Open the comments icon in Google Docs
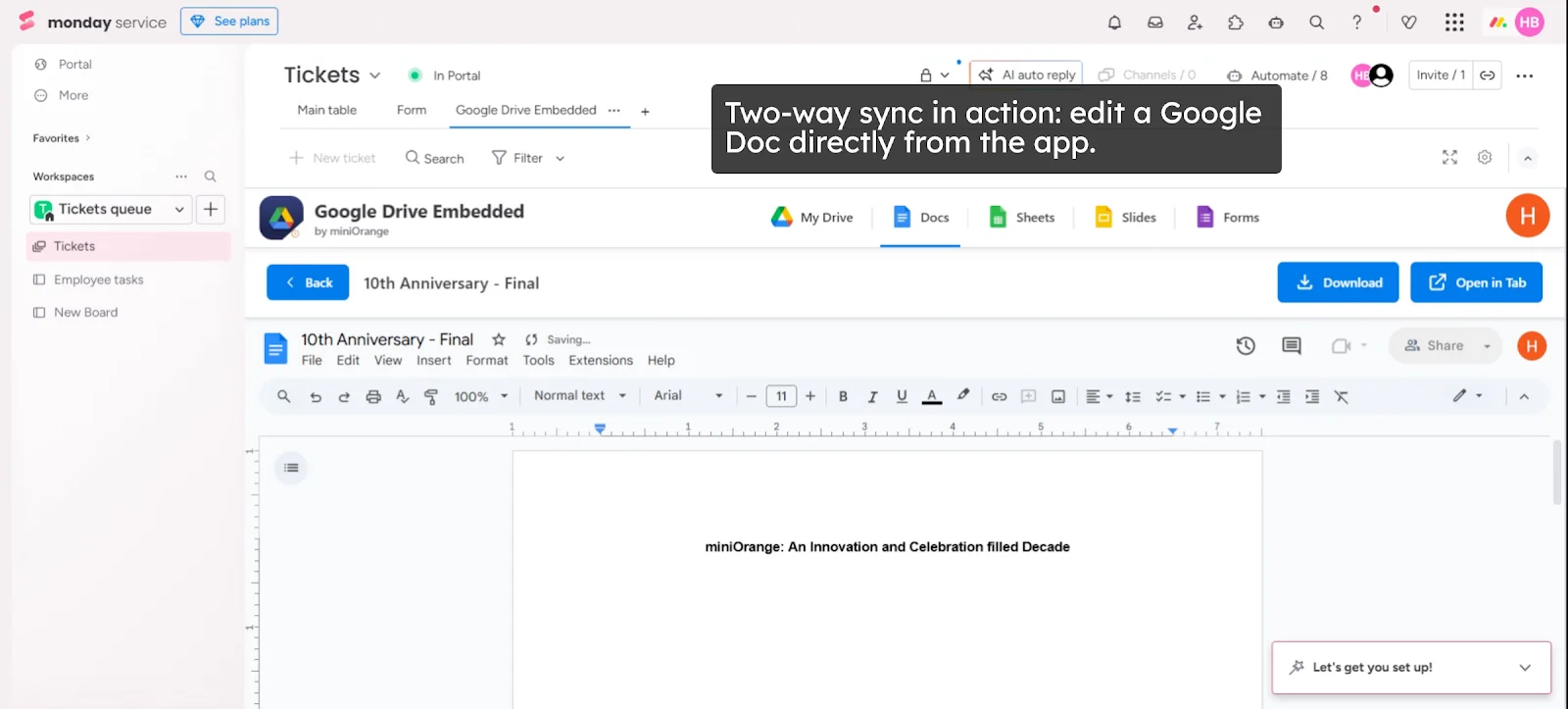Image resolution: width=1568 pixels, height=709 pixels. [1292, 345]
